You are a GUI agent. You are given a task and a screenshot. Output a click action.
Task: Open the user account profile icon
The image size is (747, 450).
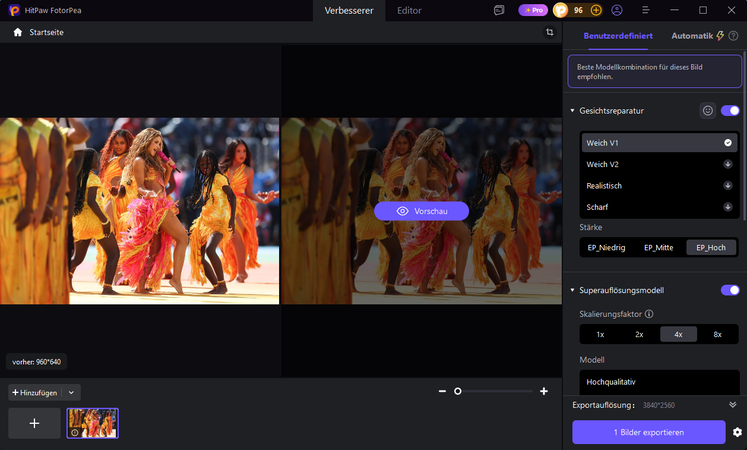pyautogui.click(x=617, y=10)
